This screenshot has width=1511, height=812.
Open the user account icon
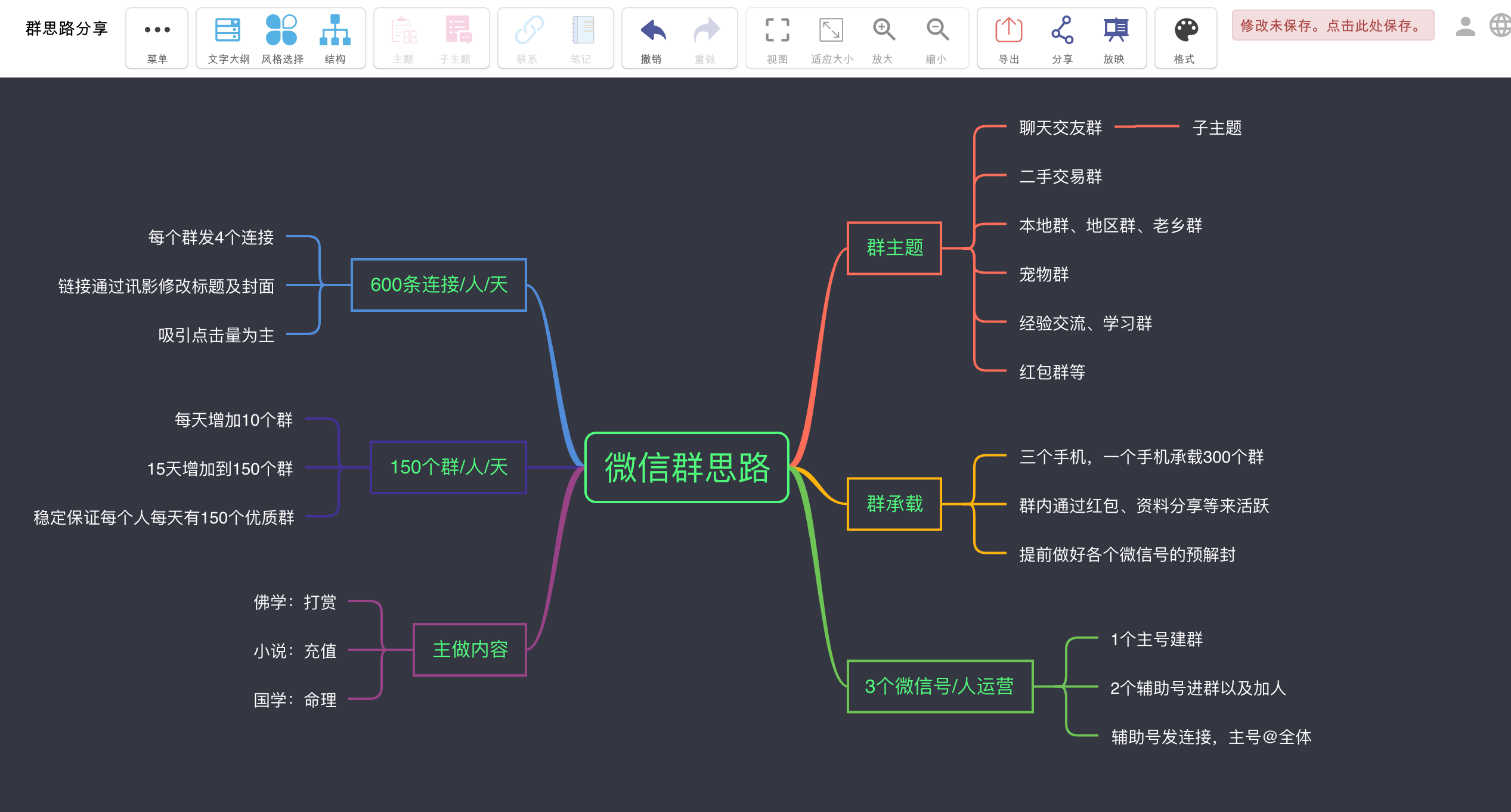(1465, 27)
